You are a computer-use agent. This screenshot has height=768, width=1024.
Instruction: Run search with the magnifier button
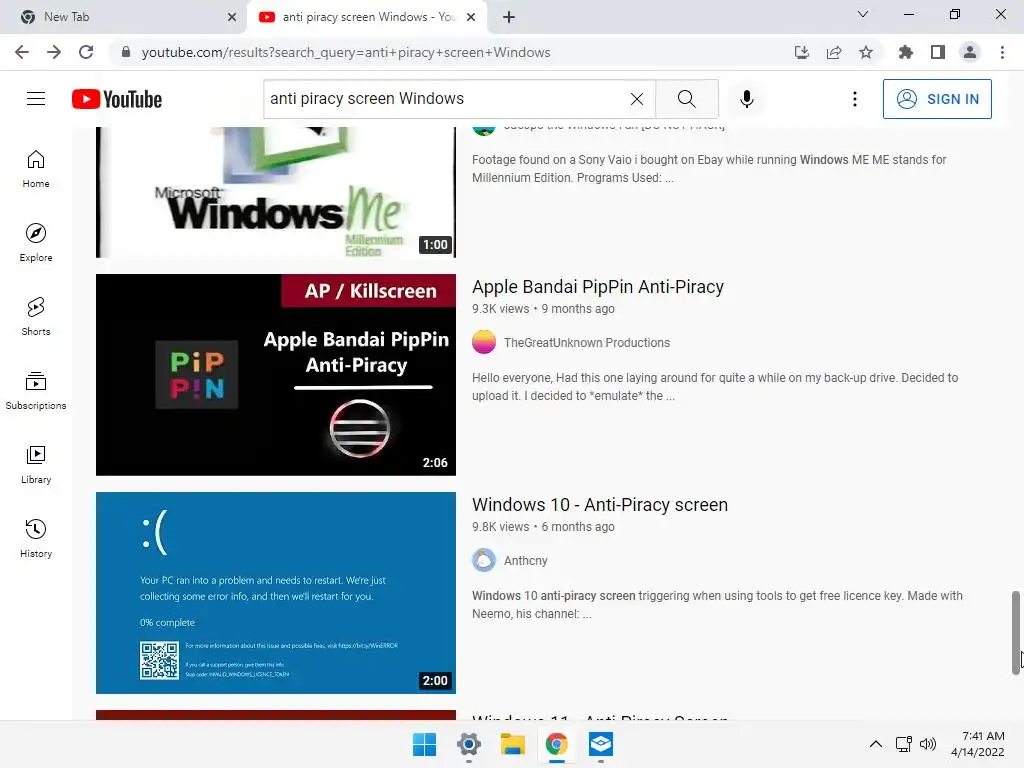pyautogui.click(x=686, y=99)
